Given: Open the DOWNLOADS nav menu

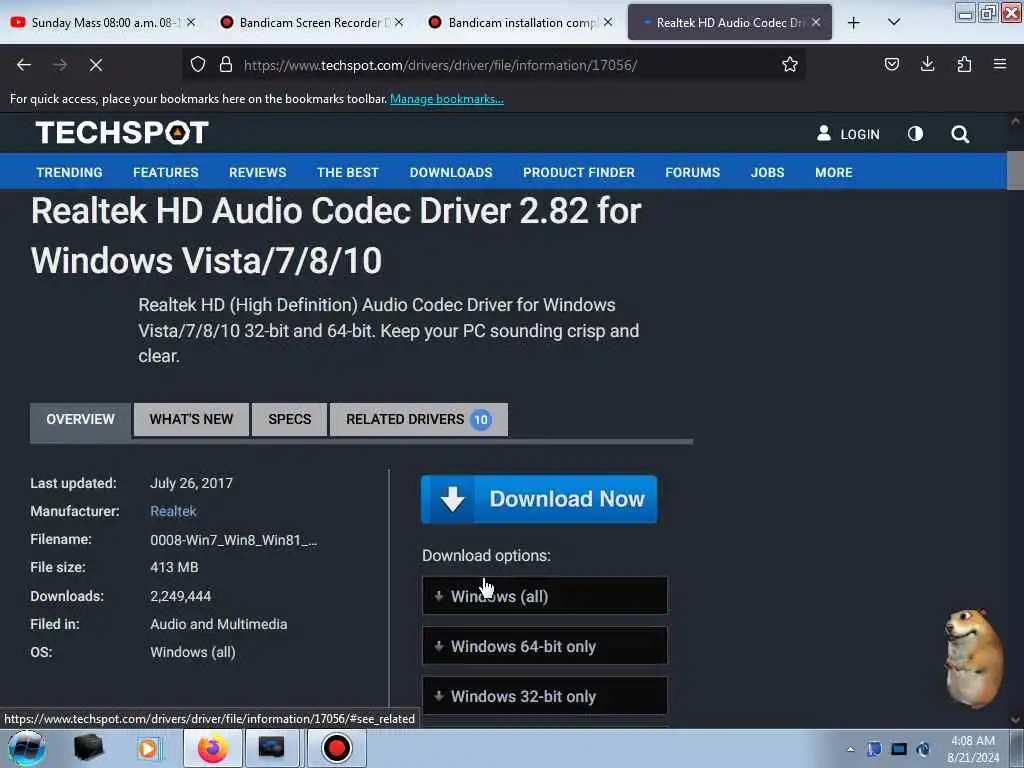Looking at the screenshot, I should pos(451,172).
